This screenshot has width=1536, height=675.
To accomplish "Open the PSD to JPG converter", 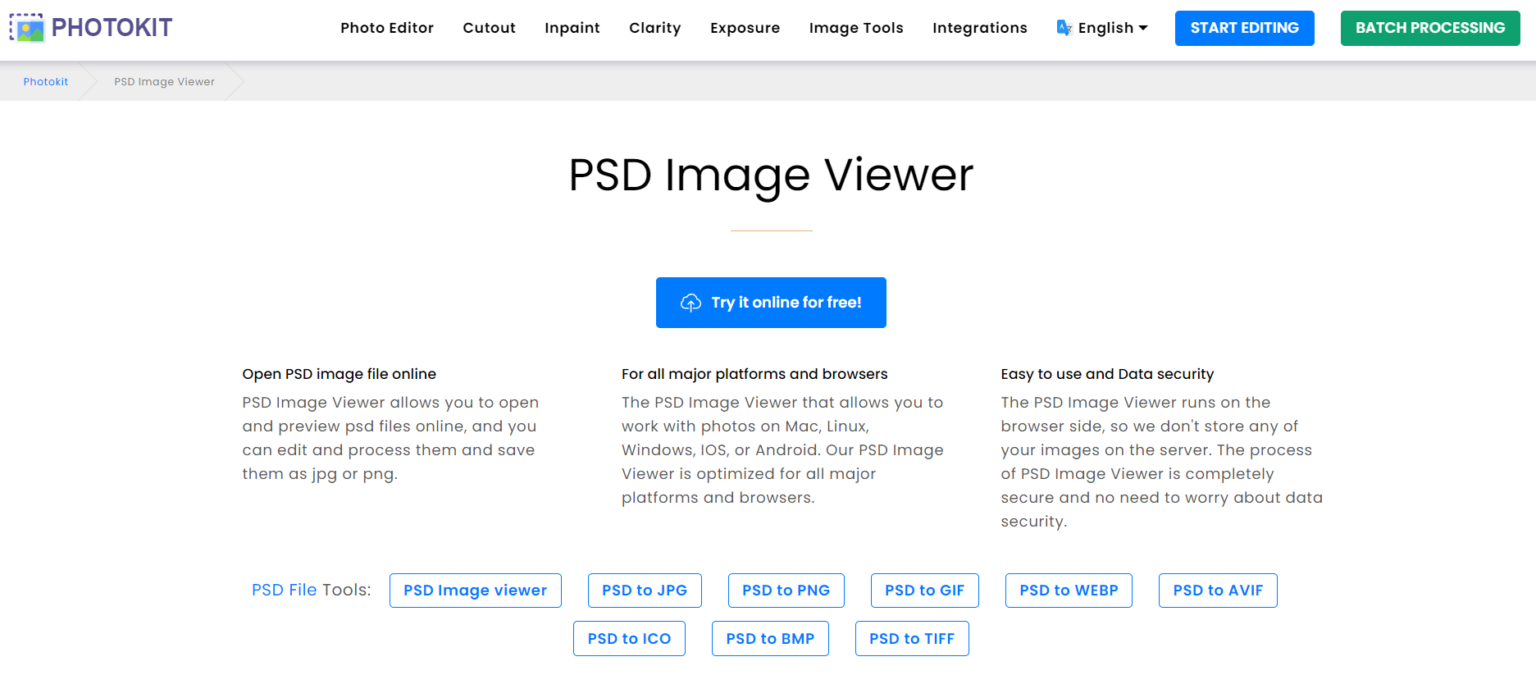I will tap(644, 590).
